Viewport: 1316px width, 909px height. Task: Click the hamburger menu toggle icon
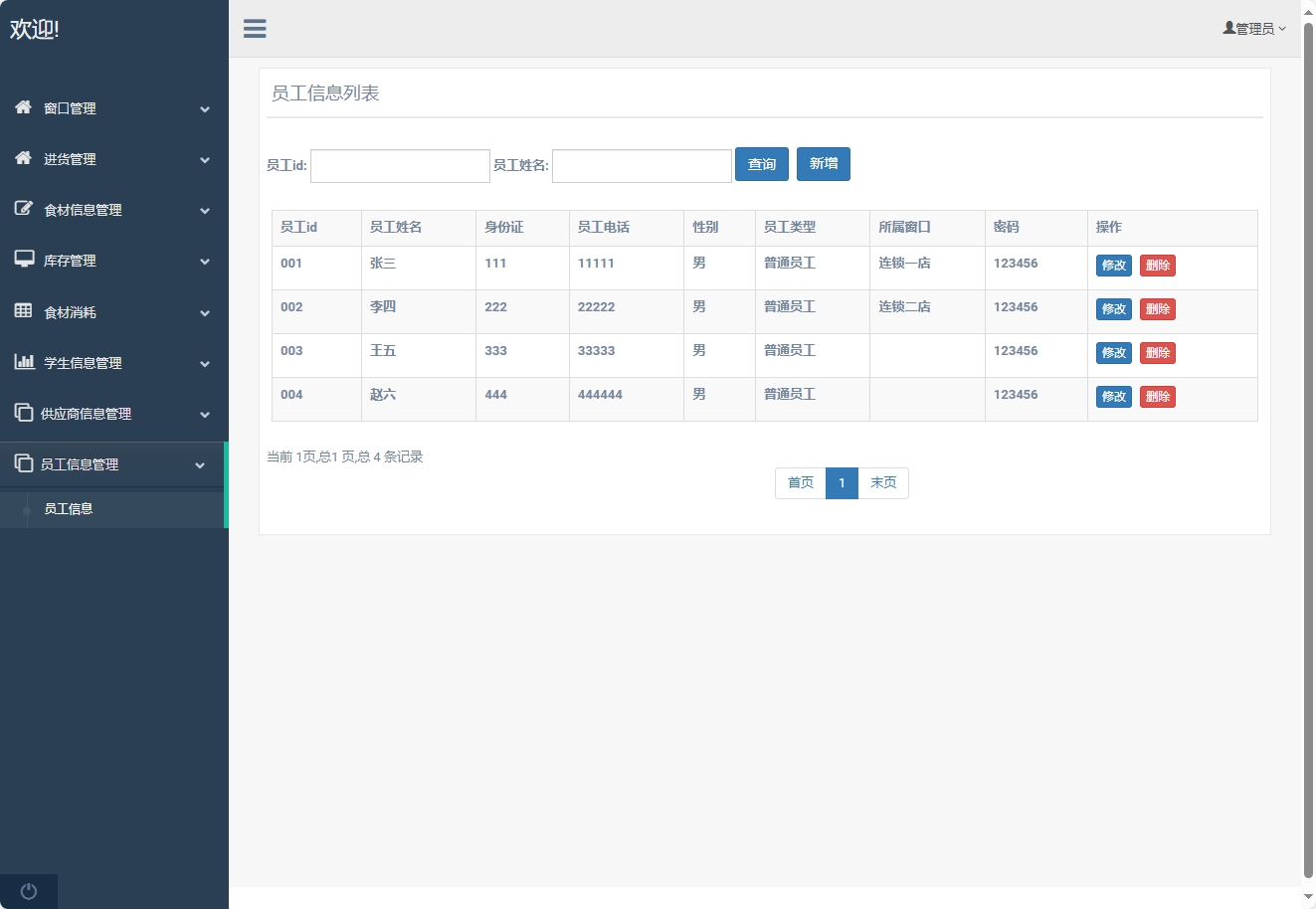point(255,29)
